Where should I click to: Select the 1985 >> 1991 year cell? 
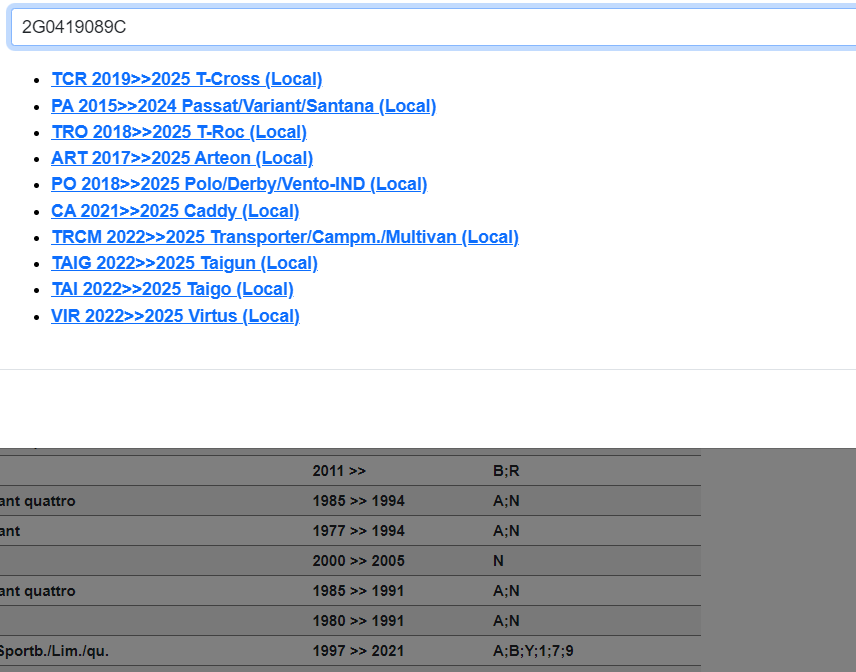tap(358, 591)
